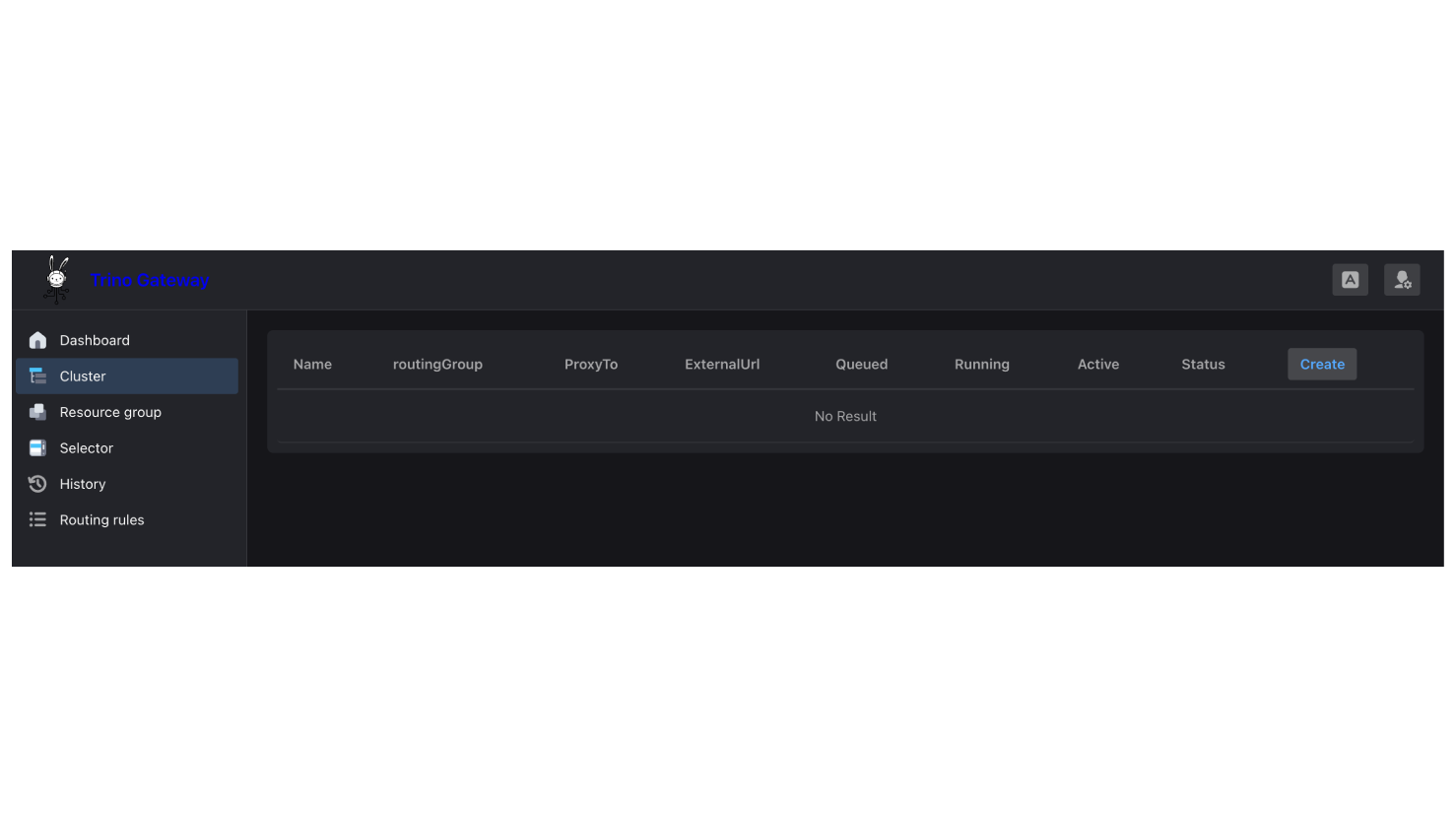Open Routing rules menu label
Image resolution: width=1456 pixels, height=818 pixels.
(101, 520)
